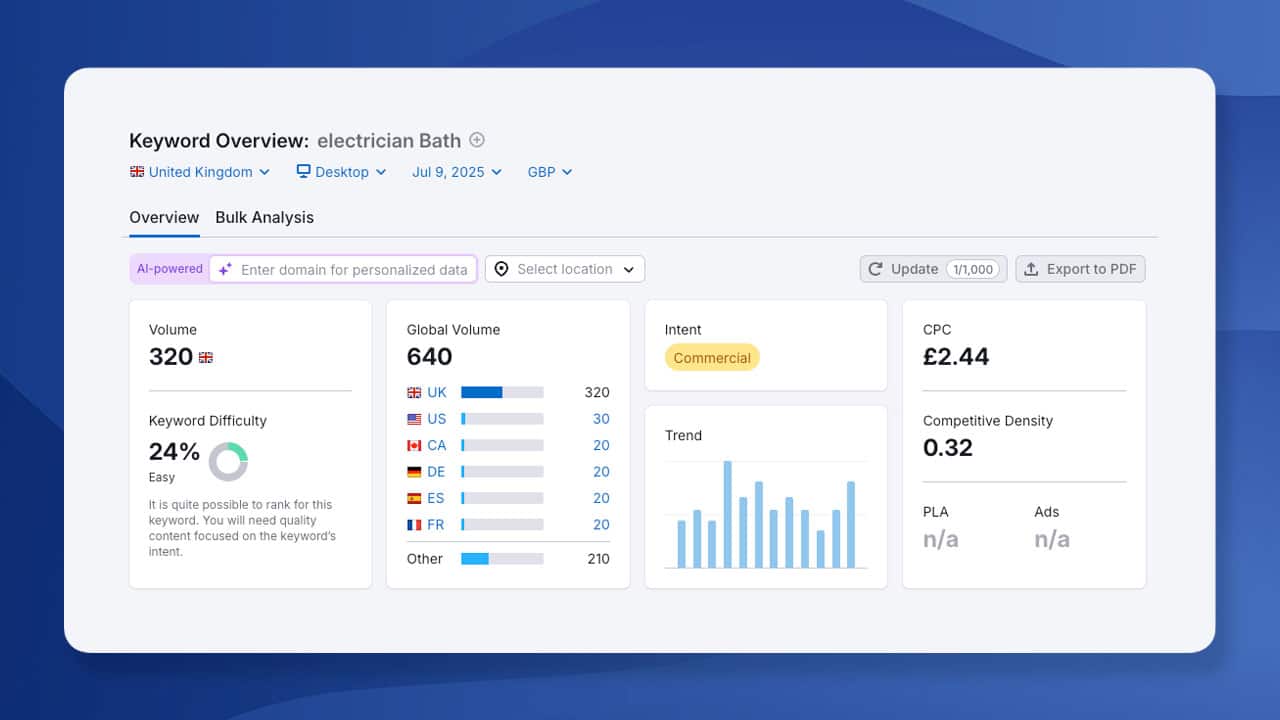This screenshot has width=1280, height=720.
Task: Switch to the Bulk Analysis tab
Action: tap(264, 217)
